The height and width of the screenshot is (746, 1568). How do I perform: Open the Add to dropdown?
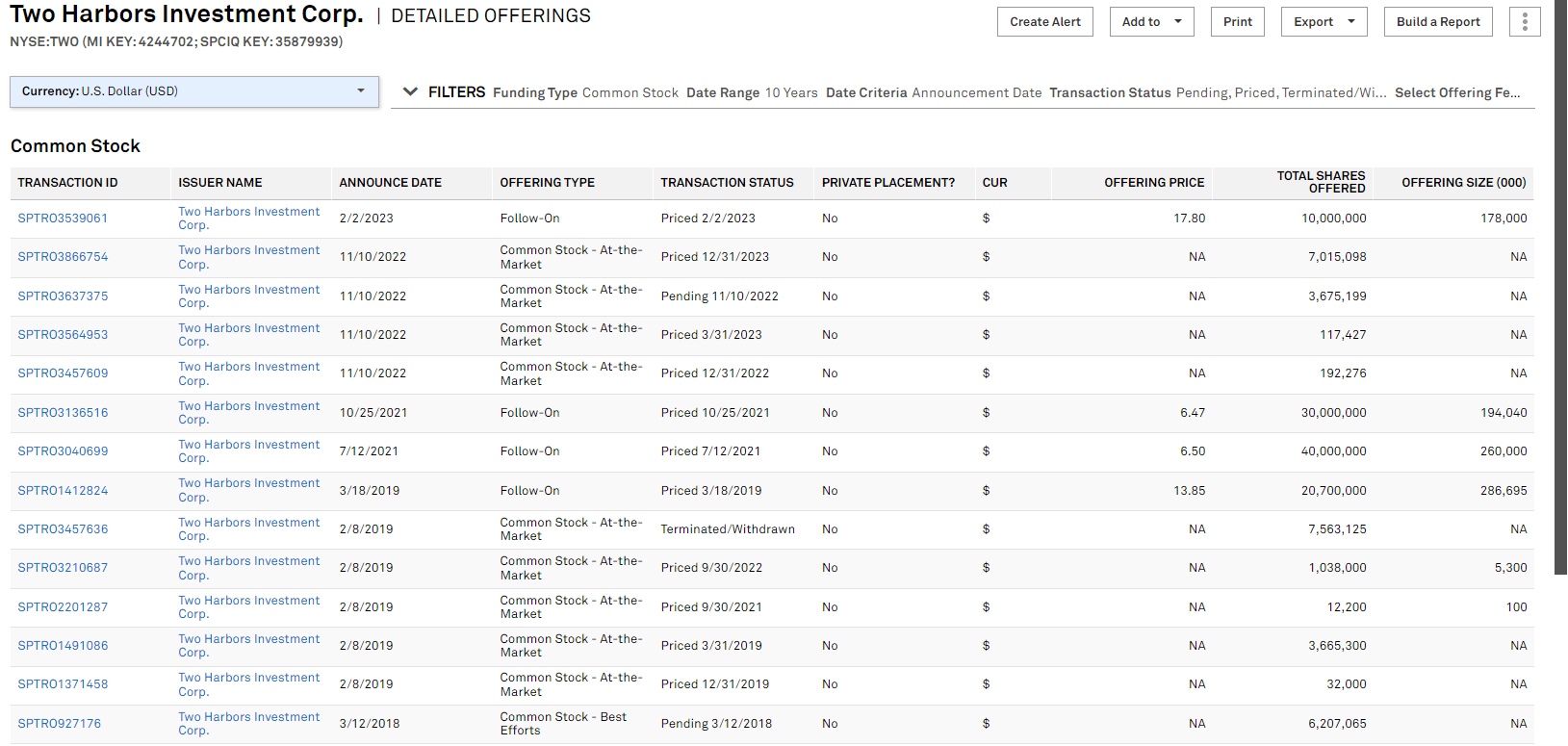[1151, 22]
